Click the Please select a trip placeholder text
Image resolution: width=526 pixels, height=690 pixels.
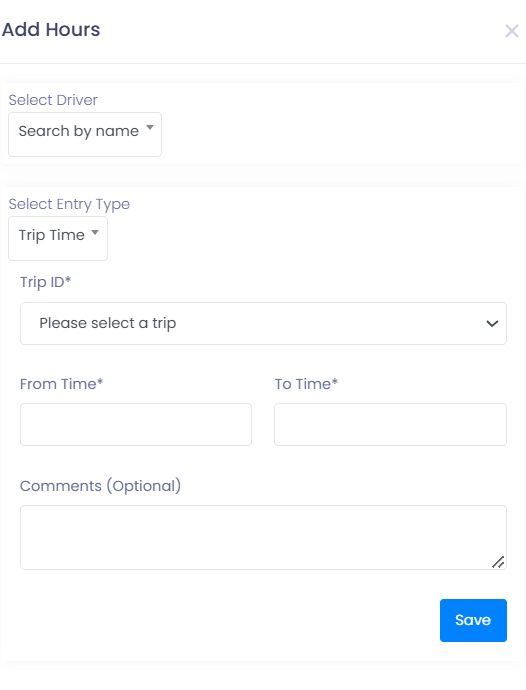(108, 323)
